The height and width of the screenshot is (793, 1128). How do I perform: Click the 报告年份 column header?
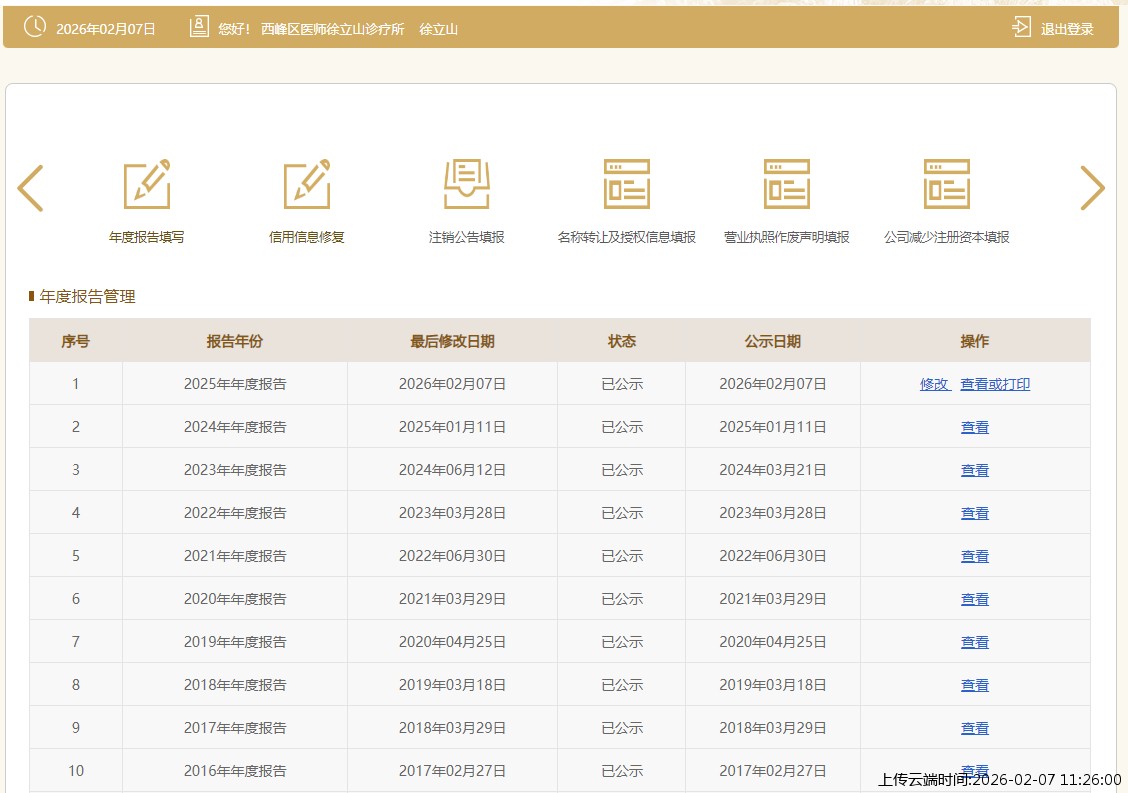coord(235,341)
